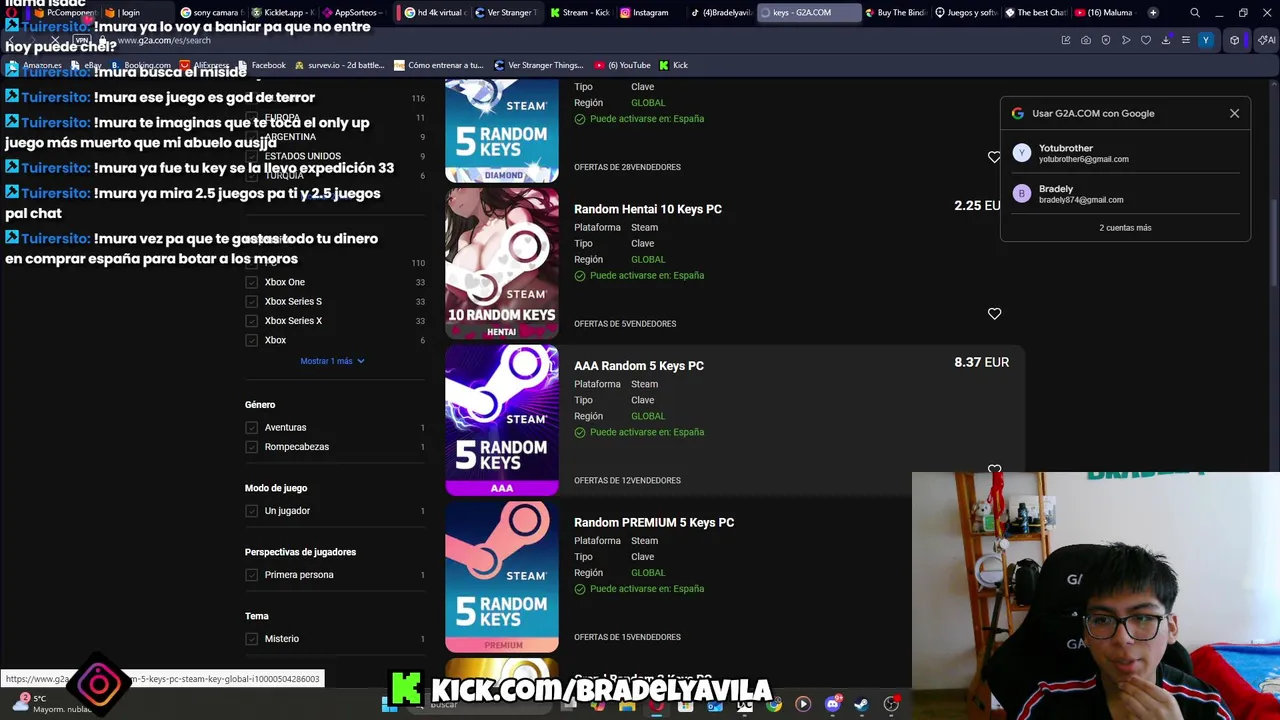Bookmark page with toolbar heart icon
This screenshot has width=1280, height=720.
click(1146, 40)
